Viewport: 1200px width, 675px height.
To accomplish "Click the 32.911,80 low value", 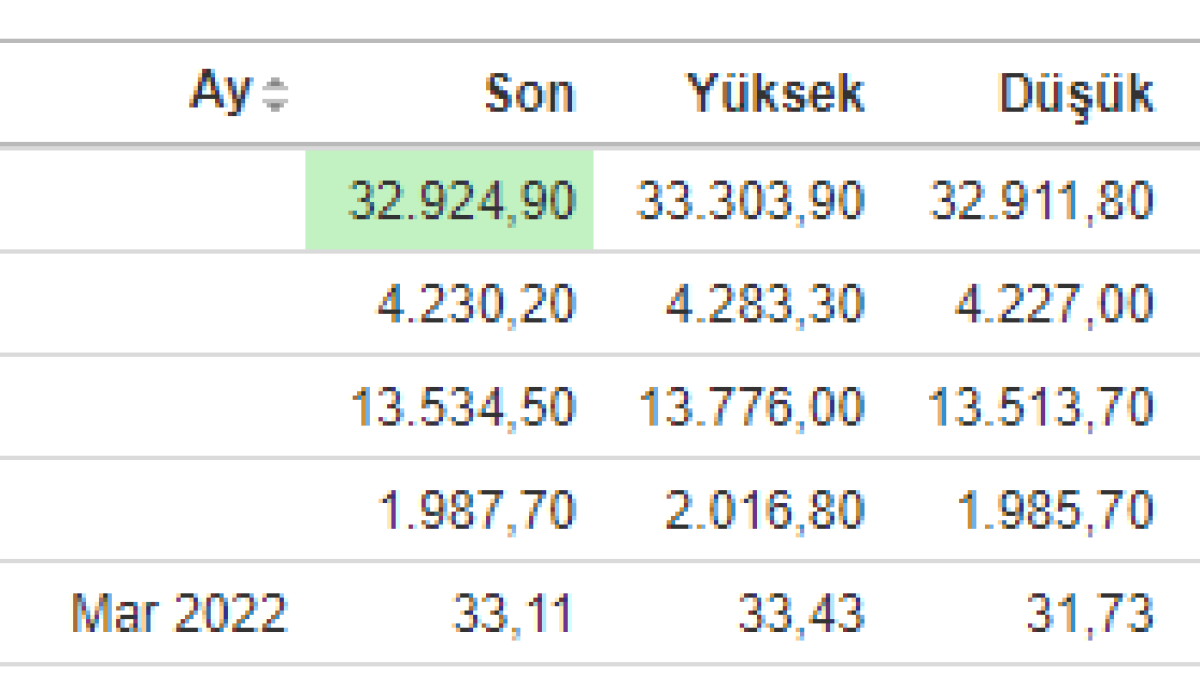I will pos(1041,201).
